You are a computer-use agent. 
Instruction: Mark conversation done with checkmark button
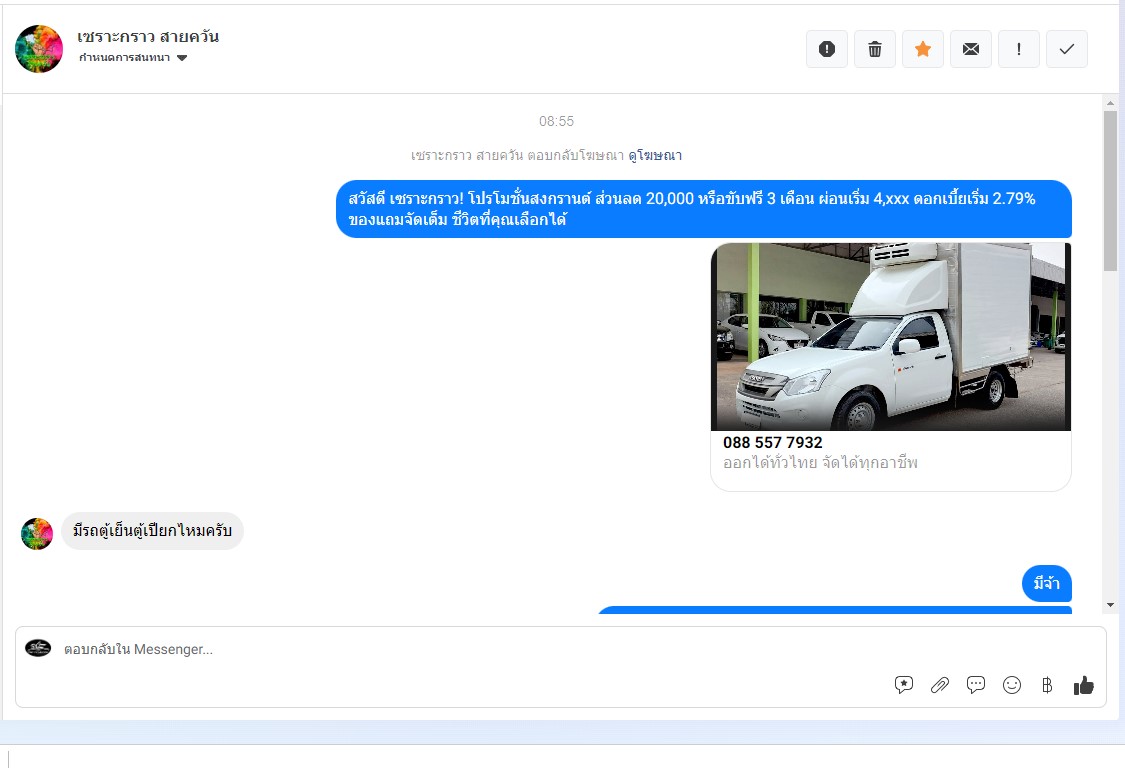click(1067, 49)
